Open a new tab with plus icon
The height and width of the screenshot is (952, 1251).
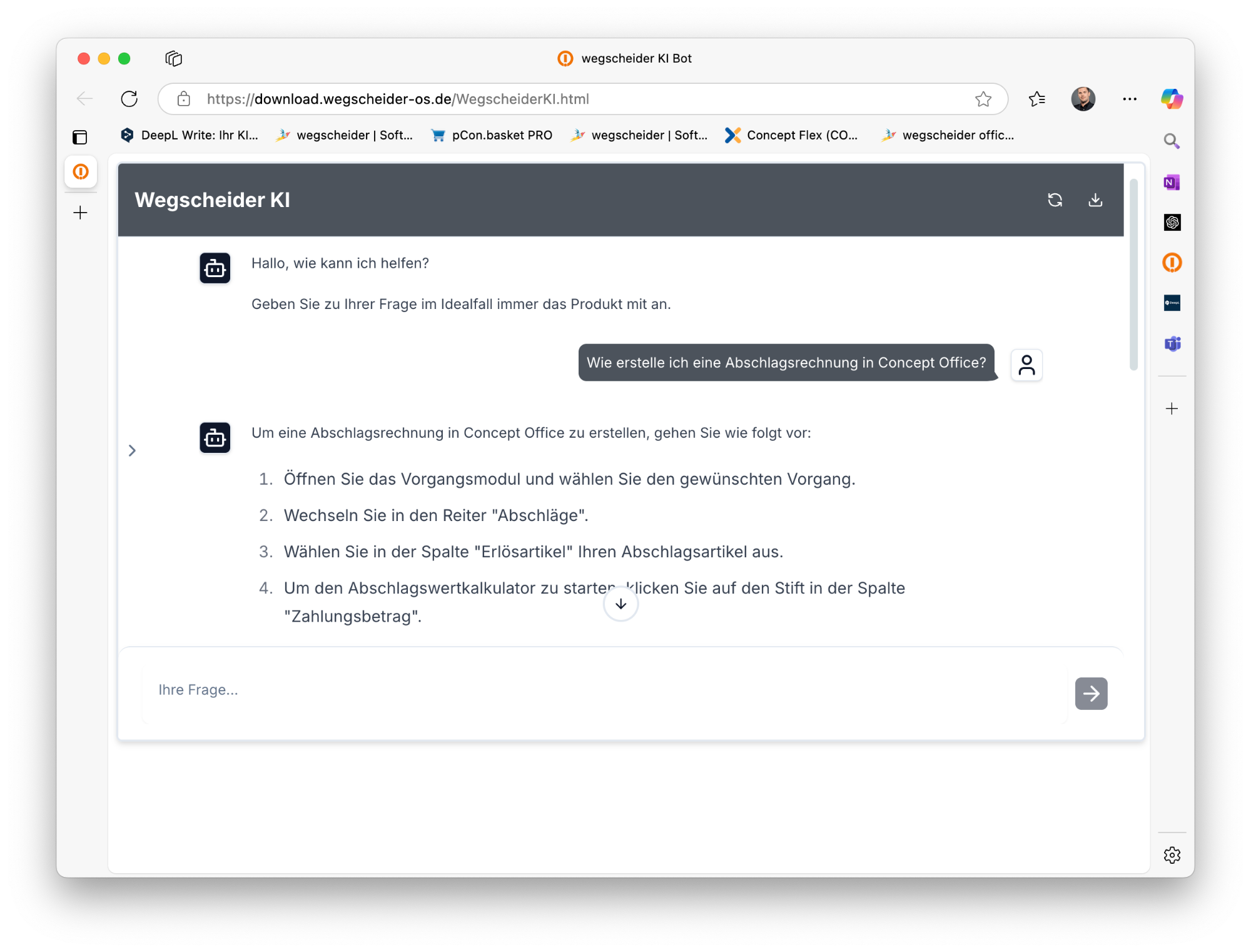[x=80, y=213]
